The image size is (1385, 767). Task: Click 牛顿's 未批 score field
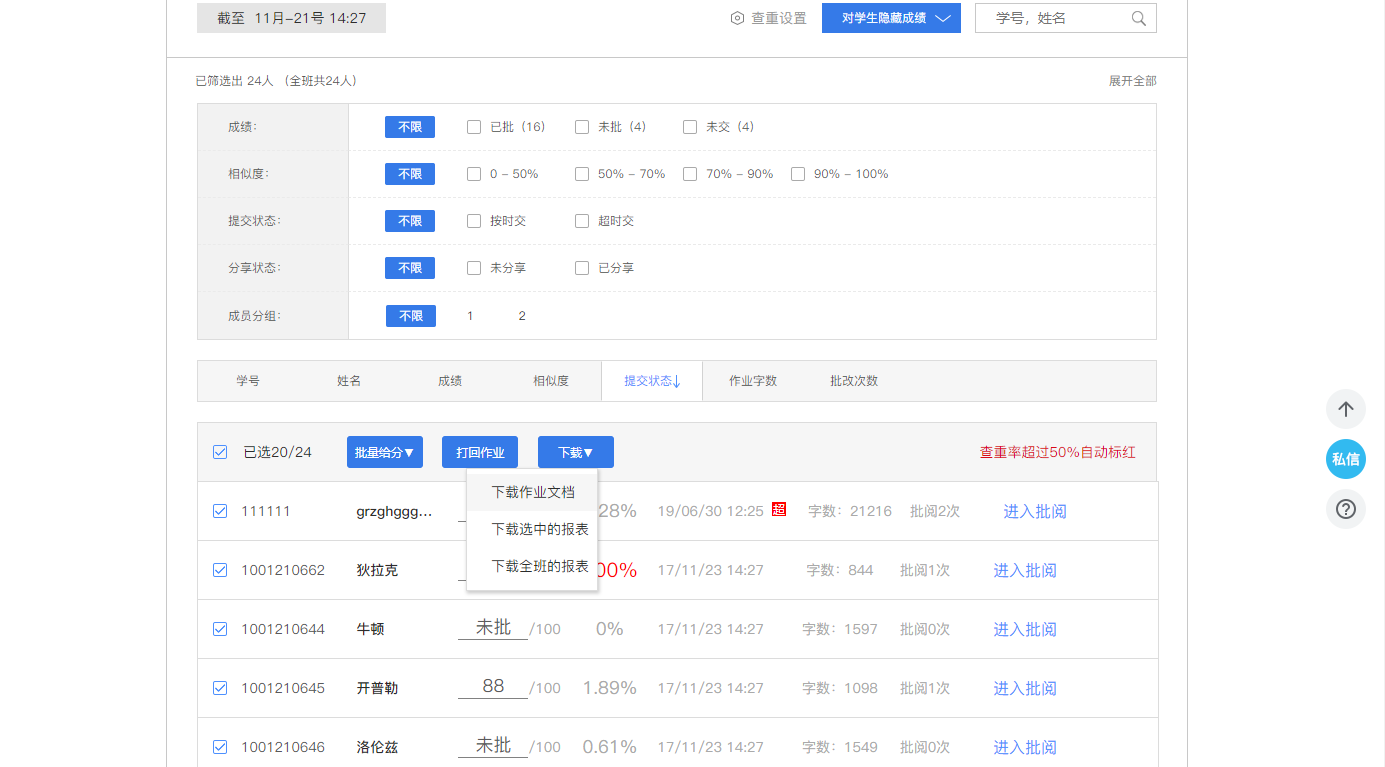(x=493, y=628)
